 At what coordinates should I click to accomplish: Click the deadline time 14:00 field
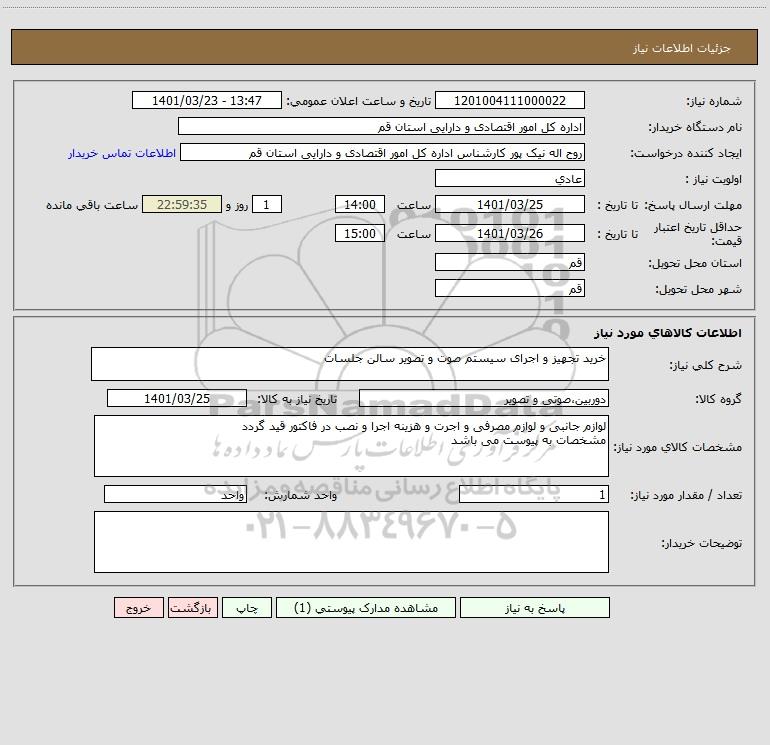pos(359,204)
